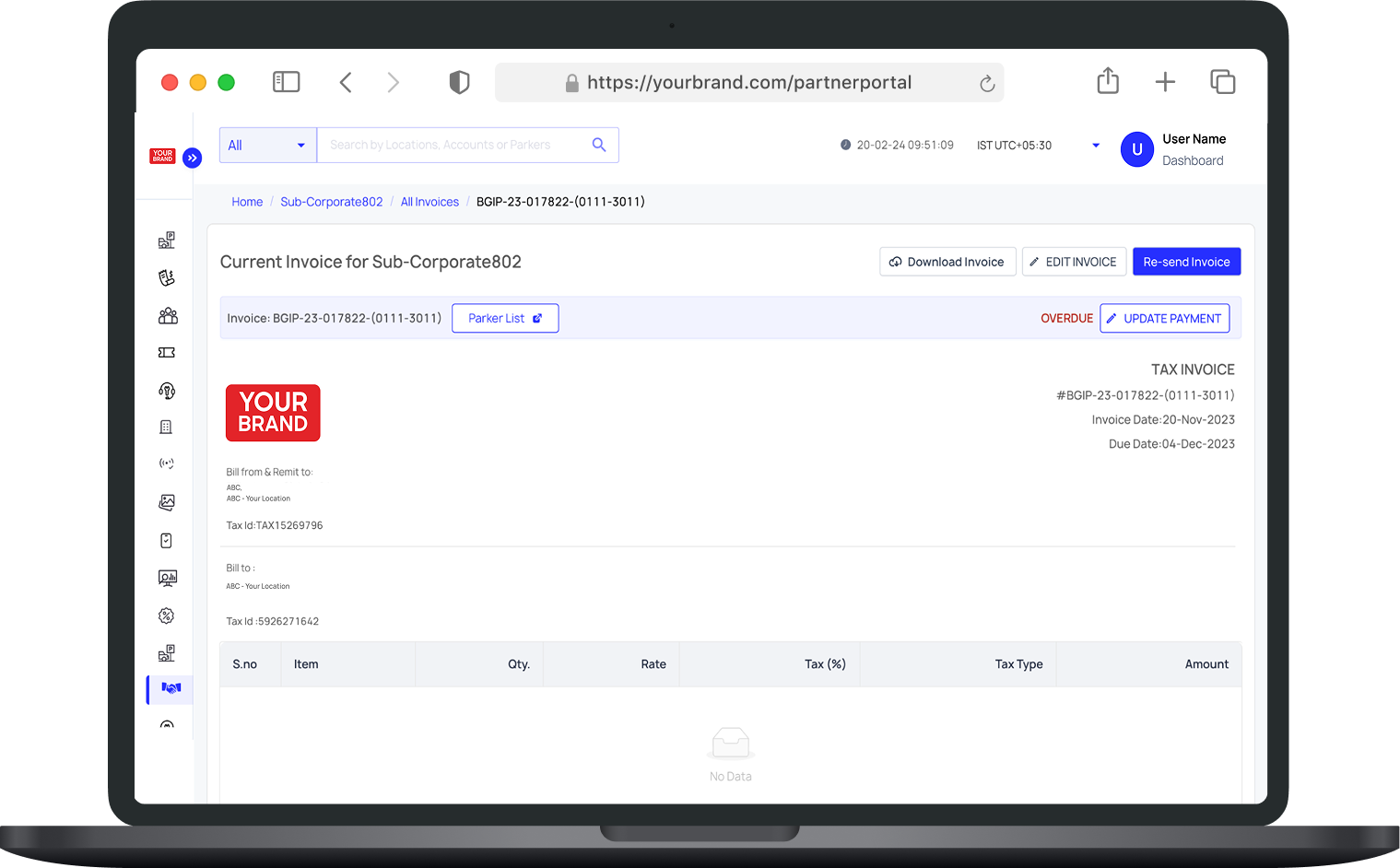
Task: Expand the timezone dropdown arrow
Action: tap(1096, 145)
